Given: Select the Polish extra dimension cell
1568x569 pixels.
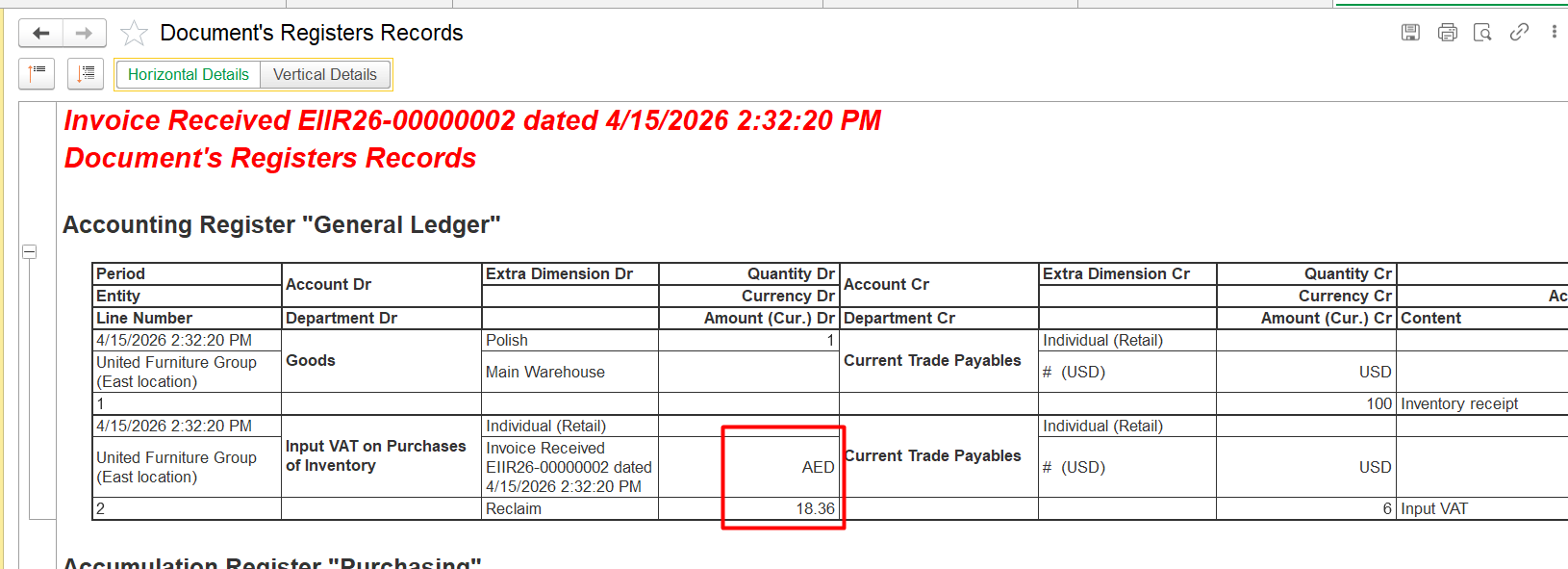Looking at the screenshot, I should 507,340.
